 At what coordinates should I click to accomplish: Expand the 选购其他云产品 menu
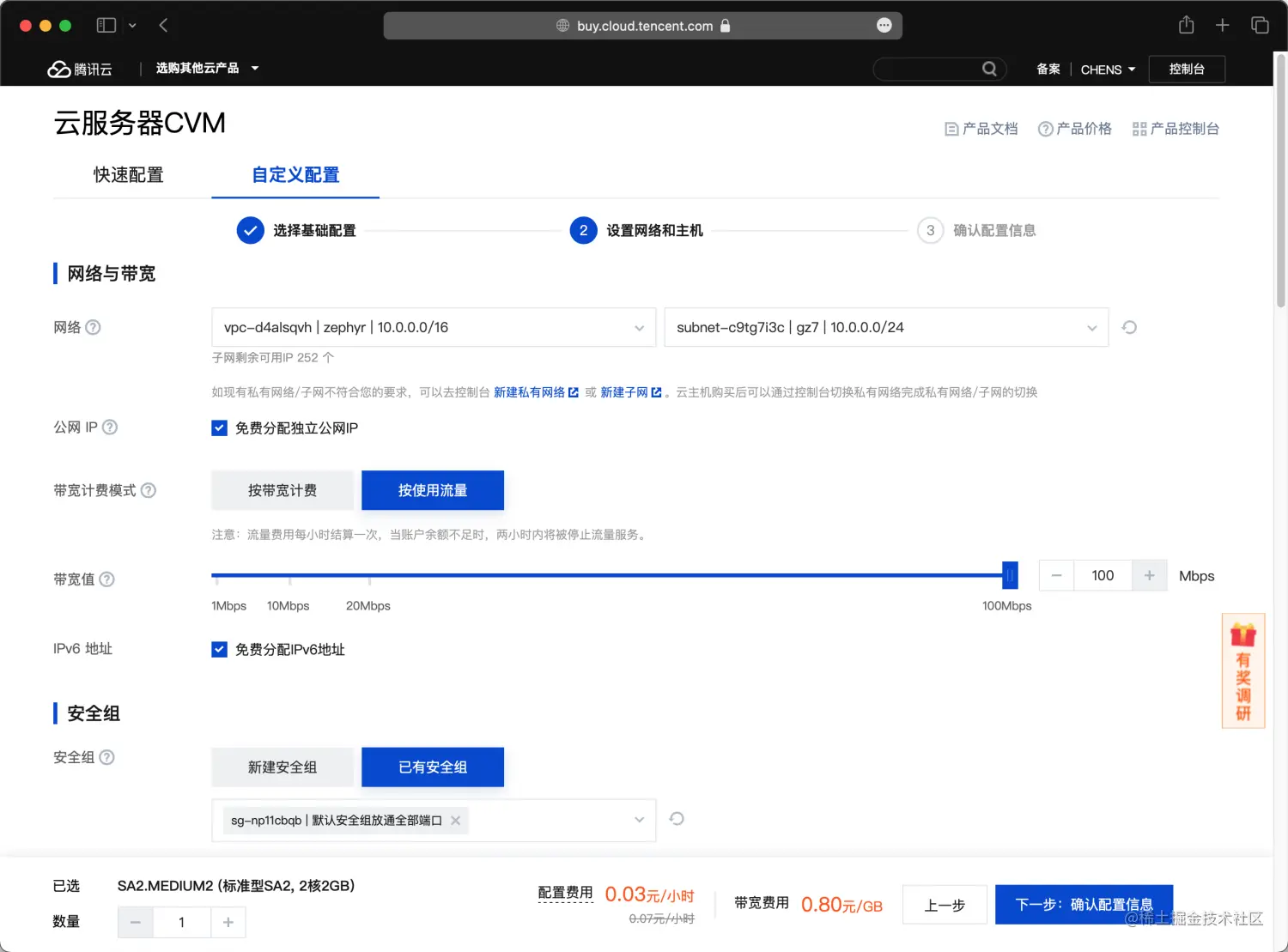207,68
